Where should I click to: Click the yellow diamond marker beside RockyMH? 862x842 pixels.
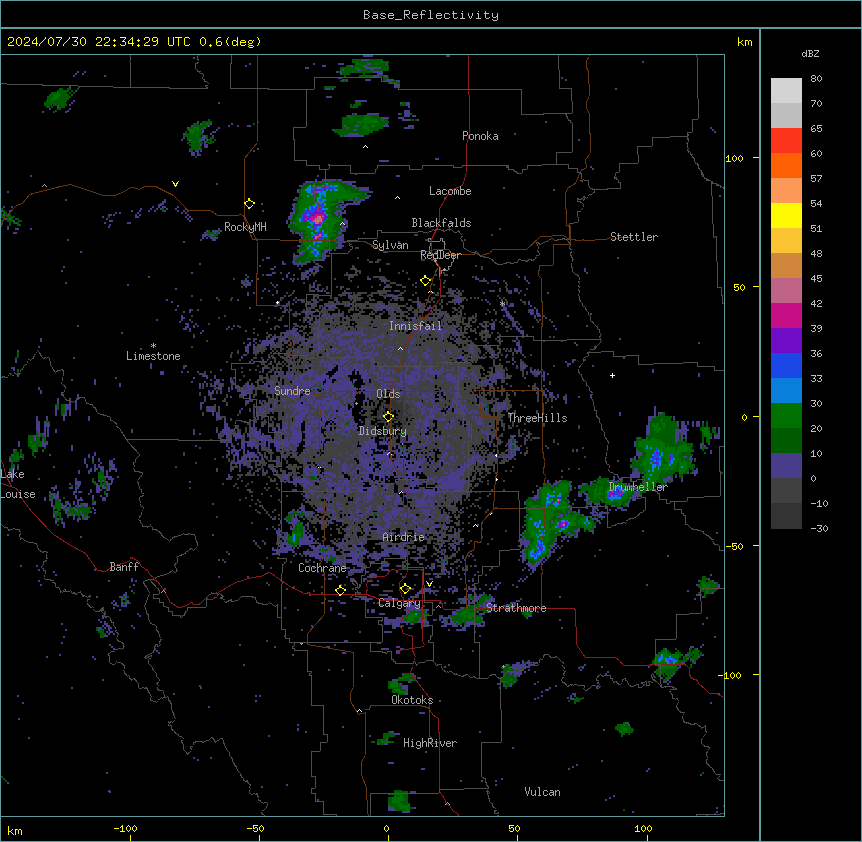point(250,204)
